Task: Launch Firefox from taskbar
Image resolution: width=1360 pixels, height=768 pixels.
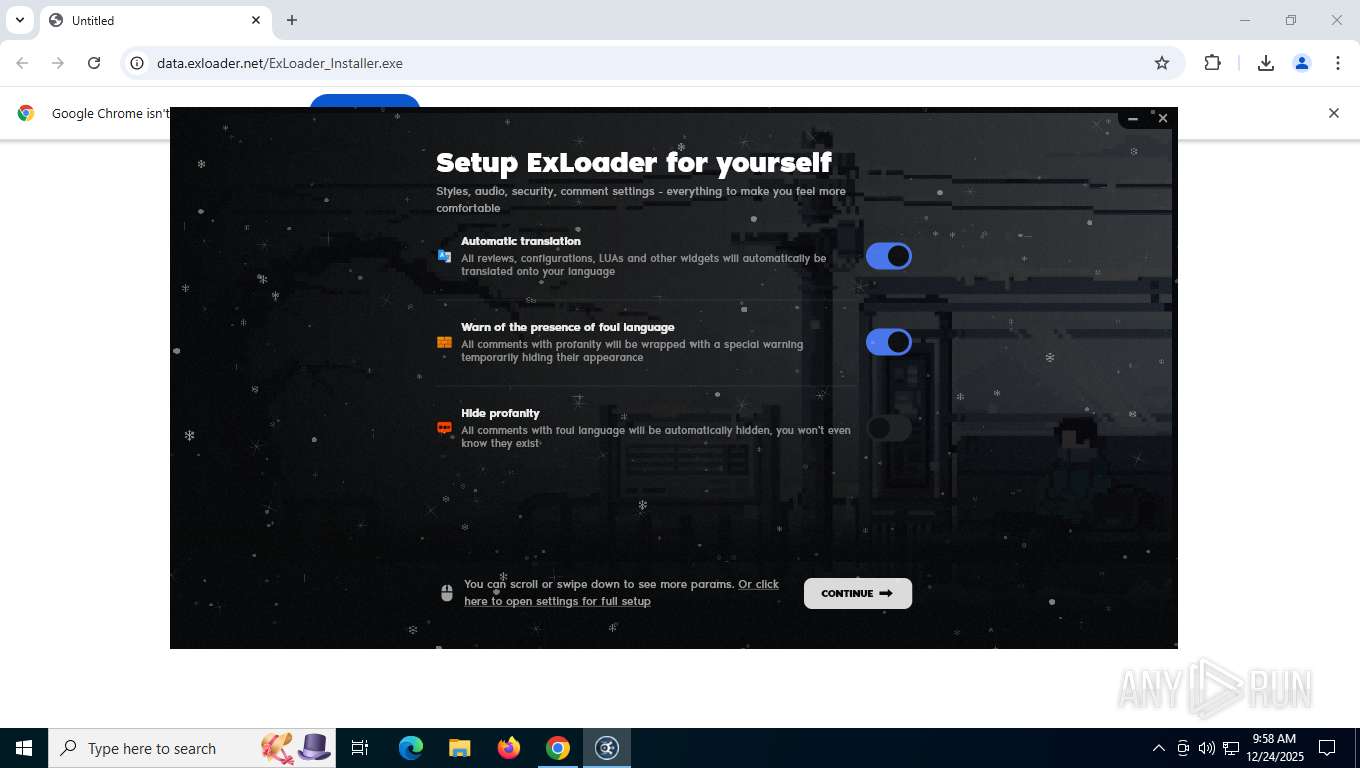Action: click(509, 748)
